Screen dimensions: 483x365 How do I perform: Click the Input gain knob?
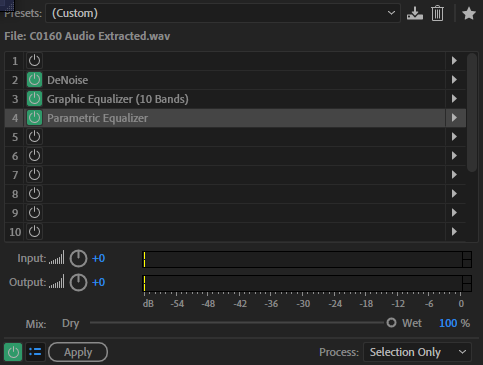78,258
